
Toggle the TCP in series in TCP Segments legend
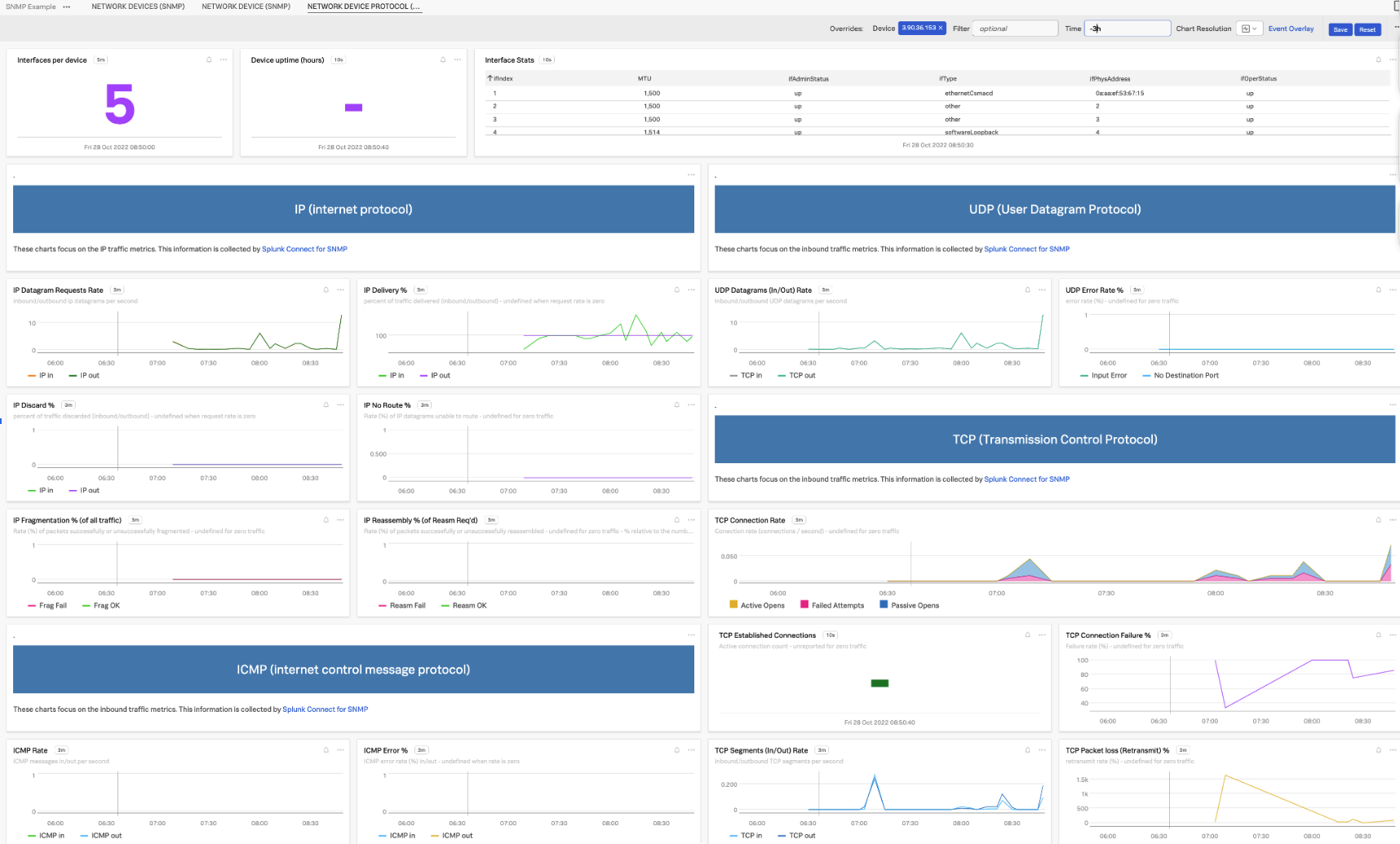pos(746,835)
